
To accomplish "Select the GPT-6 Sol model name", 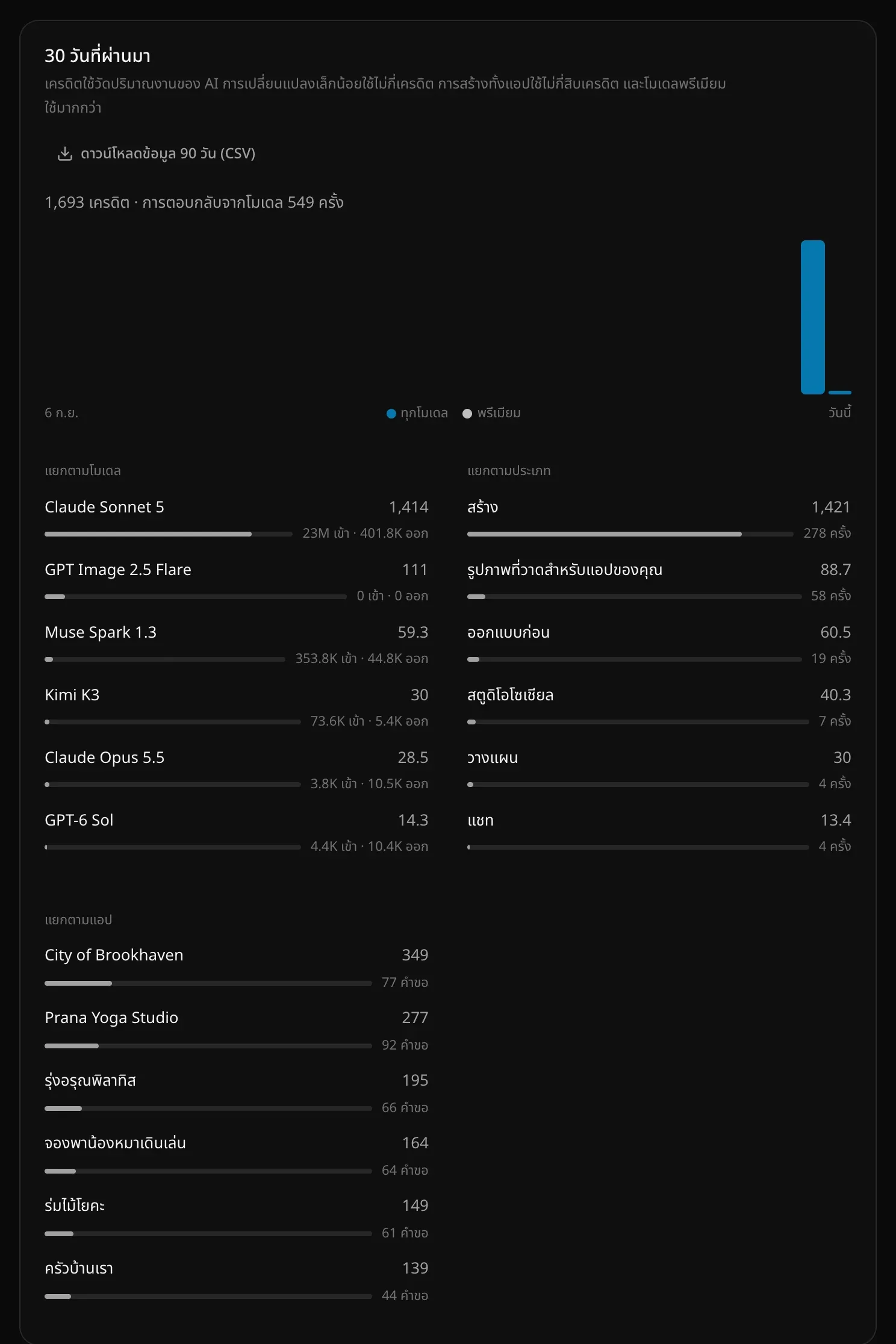I will coord(79,820).
